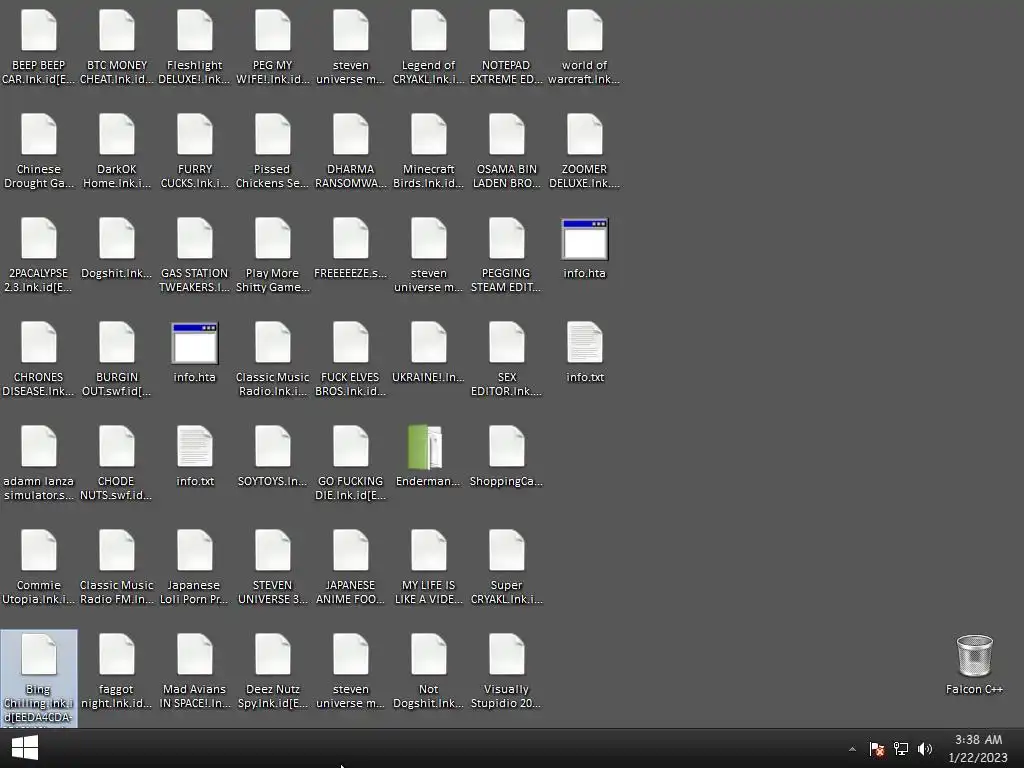This screenshot has height=768, width=1024.
Task: Click the Commie Utopia file icon
Action: (x=39, y=550)
